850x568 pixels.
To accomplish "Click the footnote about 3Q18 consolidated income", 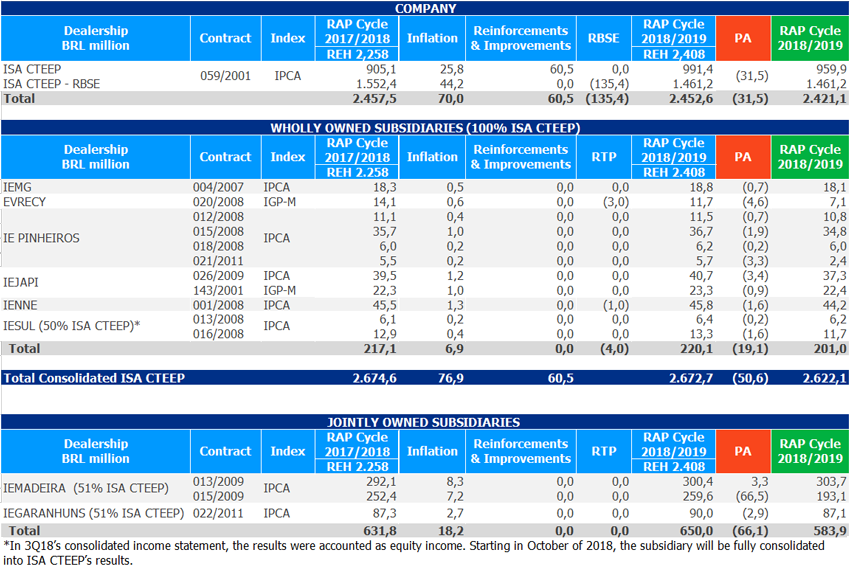I will click(x=414, y=553).
